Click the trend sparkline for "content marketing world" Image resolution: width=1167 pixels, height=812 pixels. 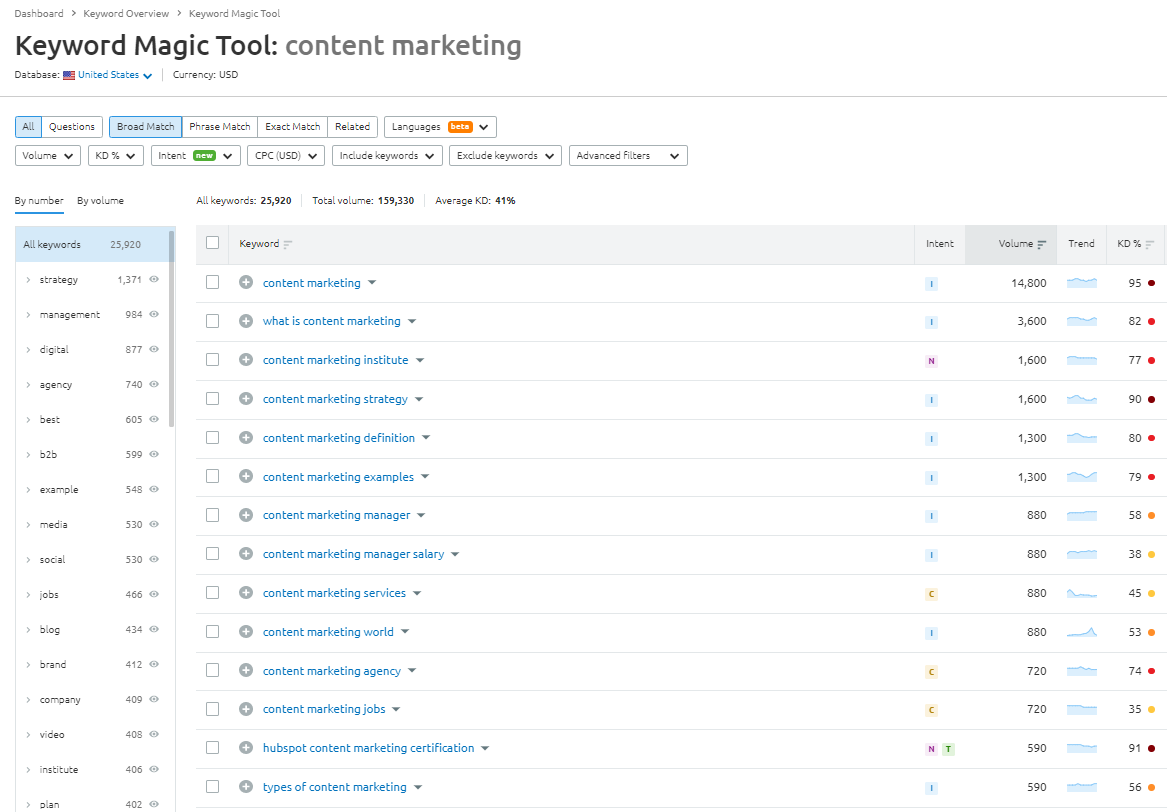(1081, 631)
